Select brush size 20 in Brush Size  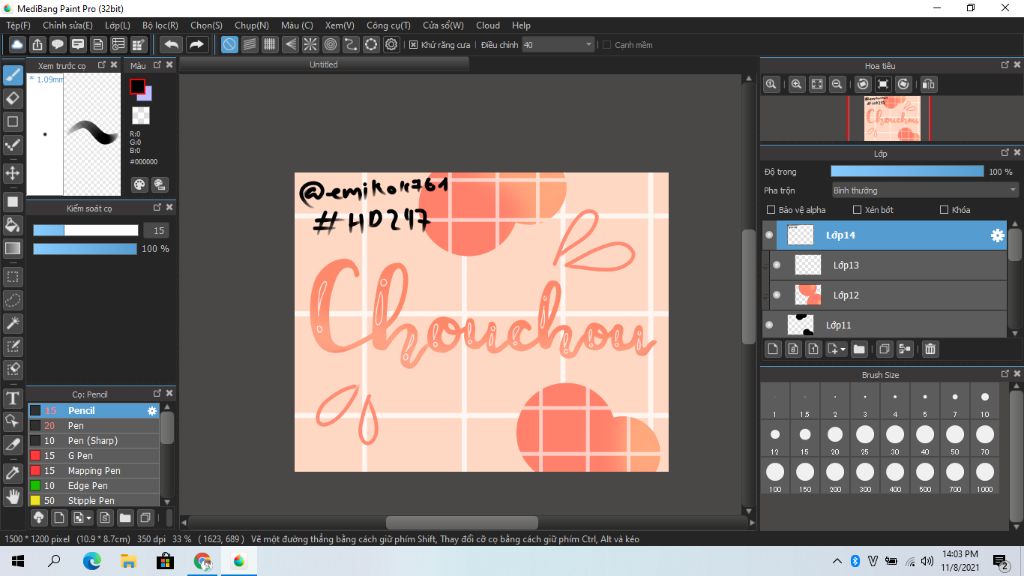pos(835,438)
